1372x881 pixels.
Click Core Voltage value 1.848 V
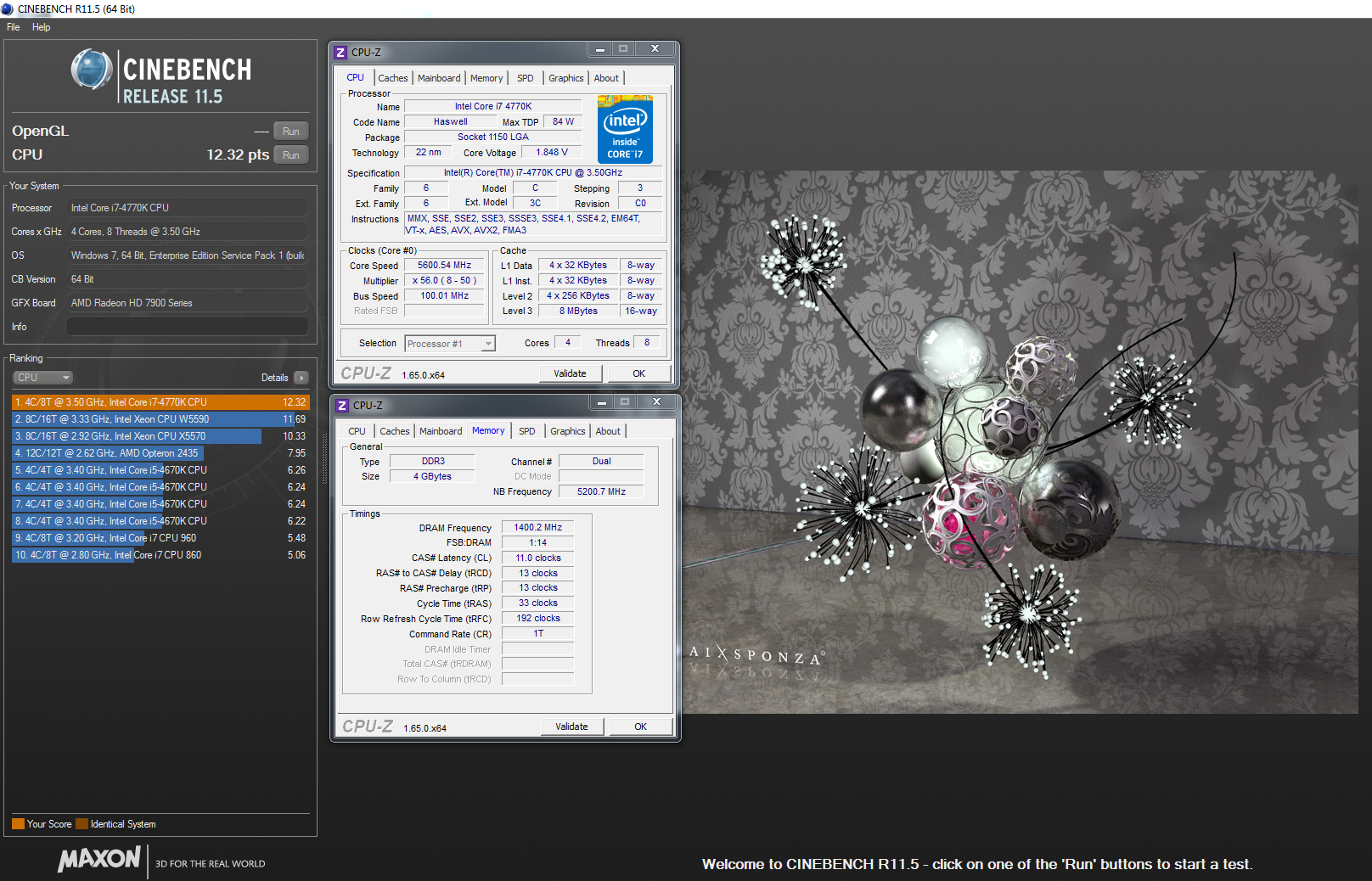pos(552,152)
